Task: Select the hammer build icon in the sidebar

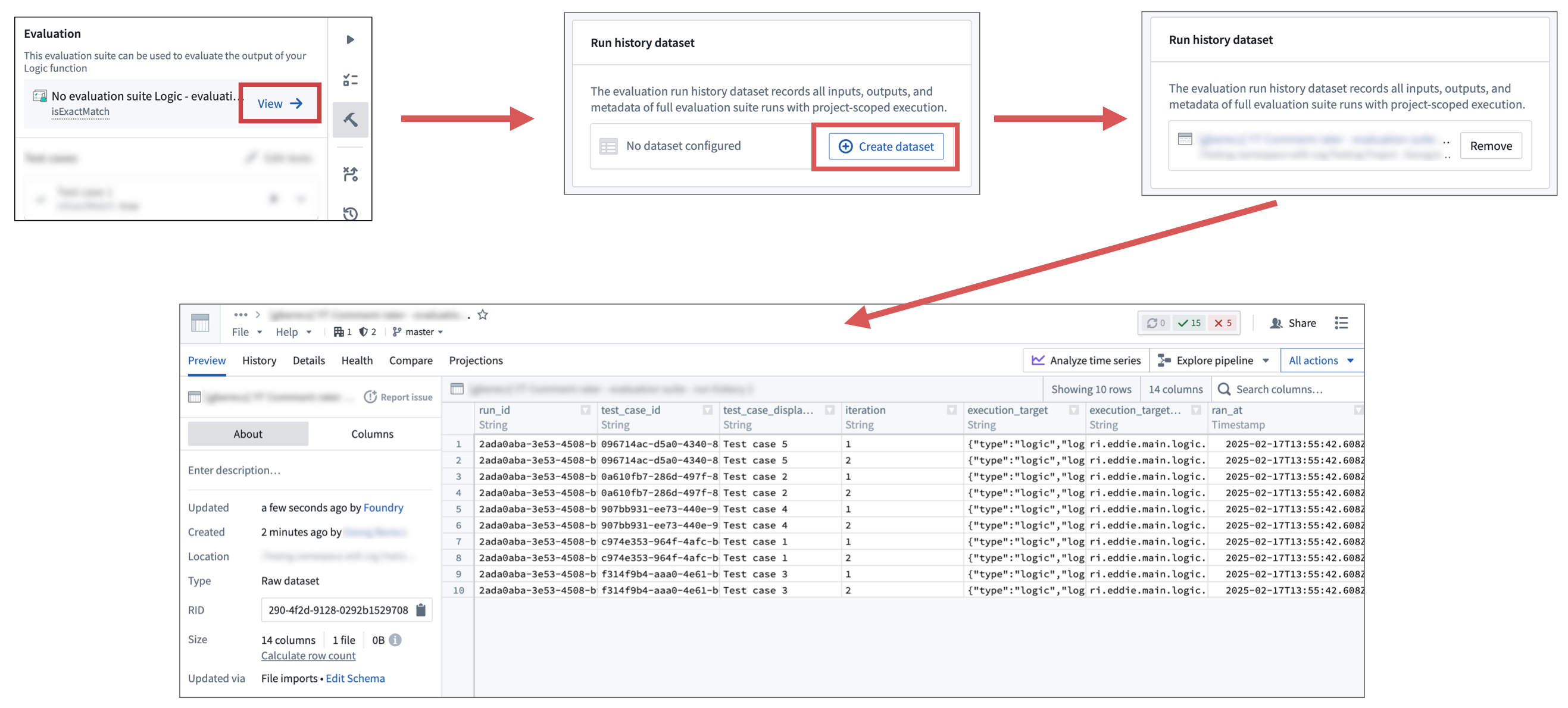Action: click(x=350, y=120)
